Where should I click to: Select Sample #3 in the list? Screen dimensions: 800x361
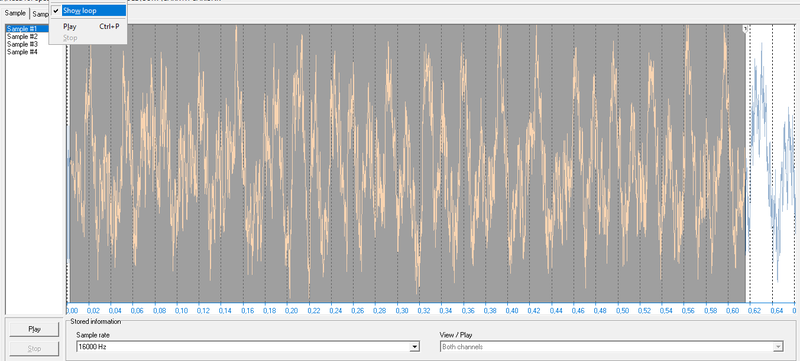22,44
